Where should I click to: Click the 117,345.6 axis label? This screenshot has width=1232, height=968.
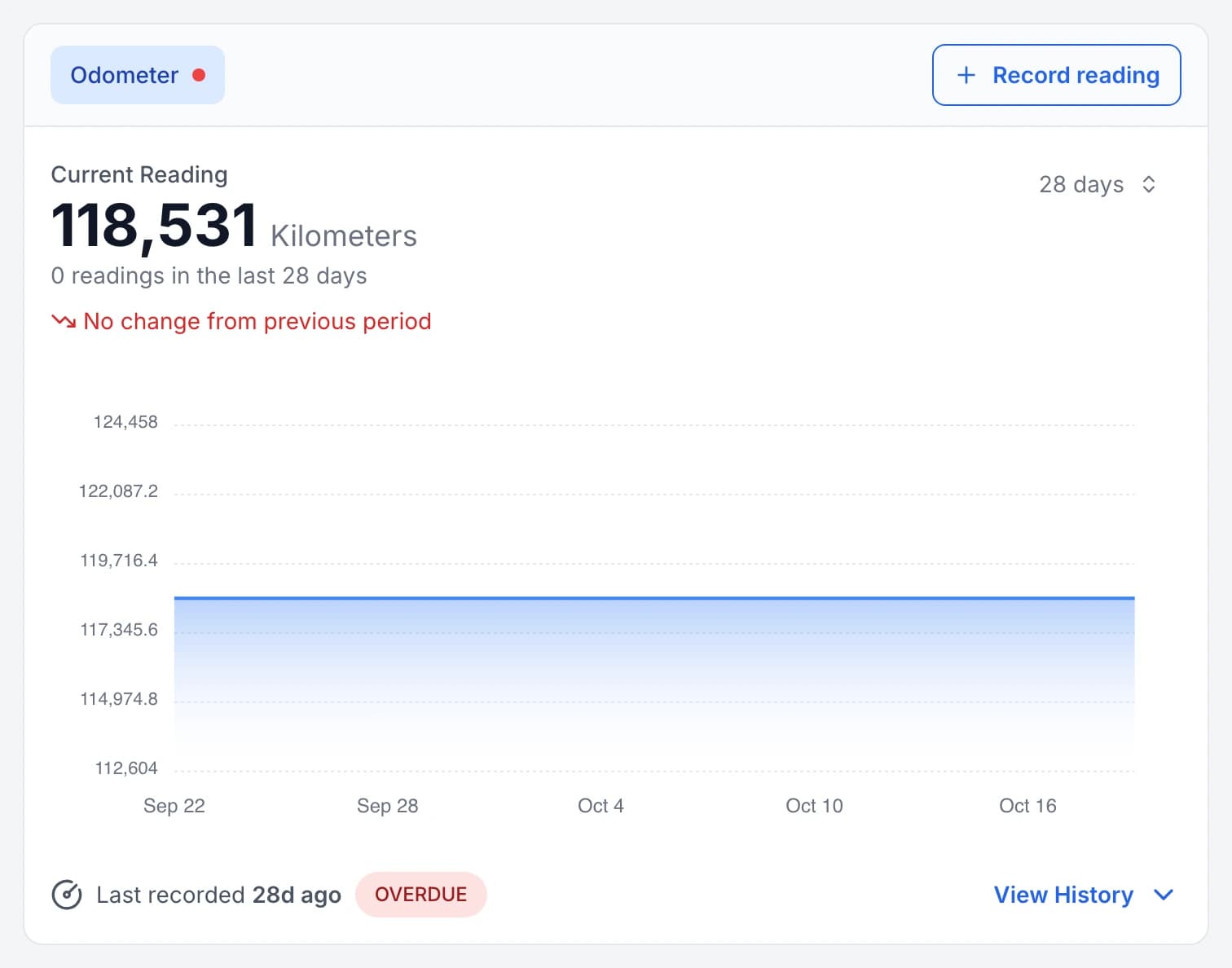119,630
